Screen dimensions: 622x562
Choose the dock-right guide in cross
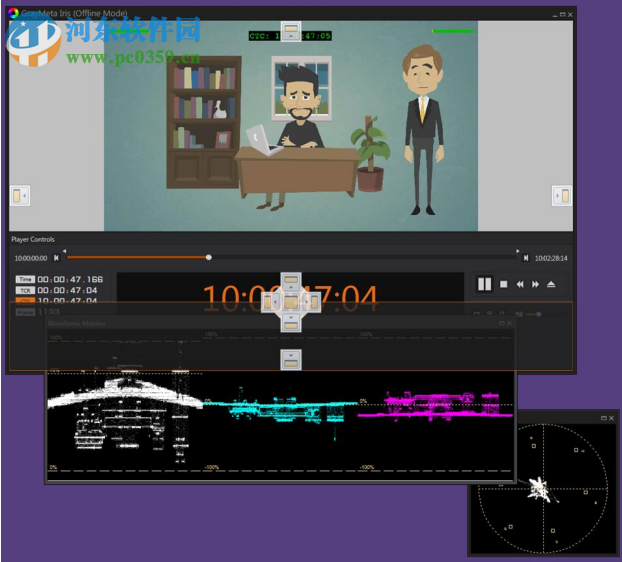coord(312,302)
